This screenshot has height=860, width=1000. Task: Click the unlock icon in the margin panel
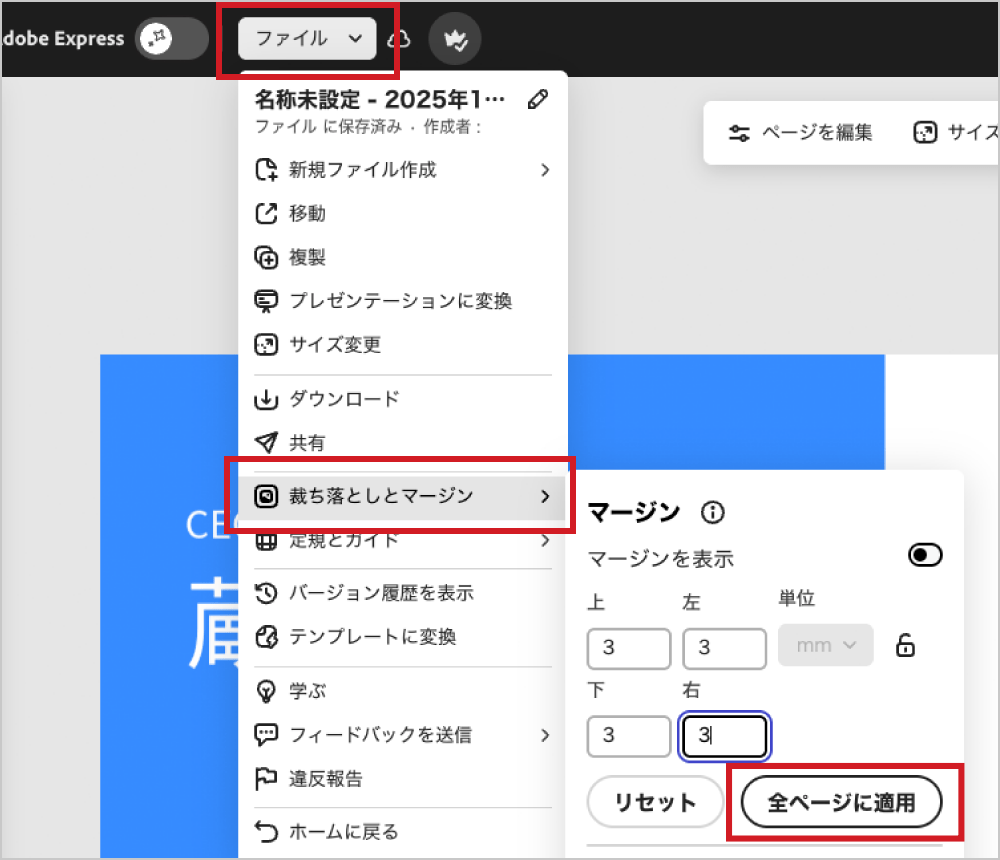point(904,645)
